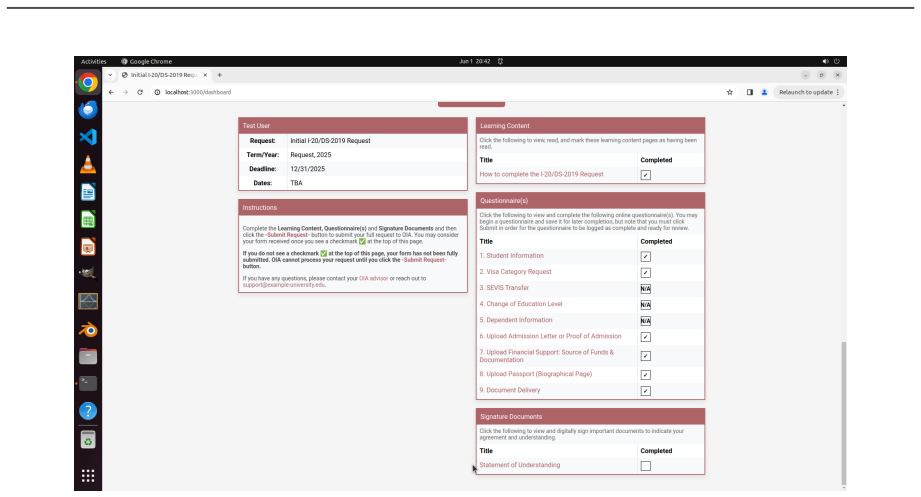The width and height of the screenshot is (921, 497).
Task: Open LibreOffice Writer from the dock
Action: (88, 192)
